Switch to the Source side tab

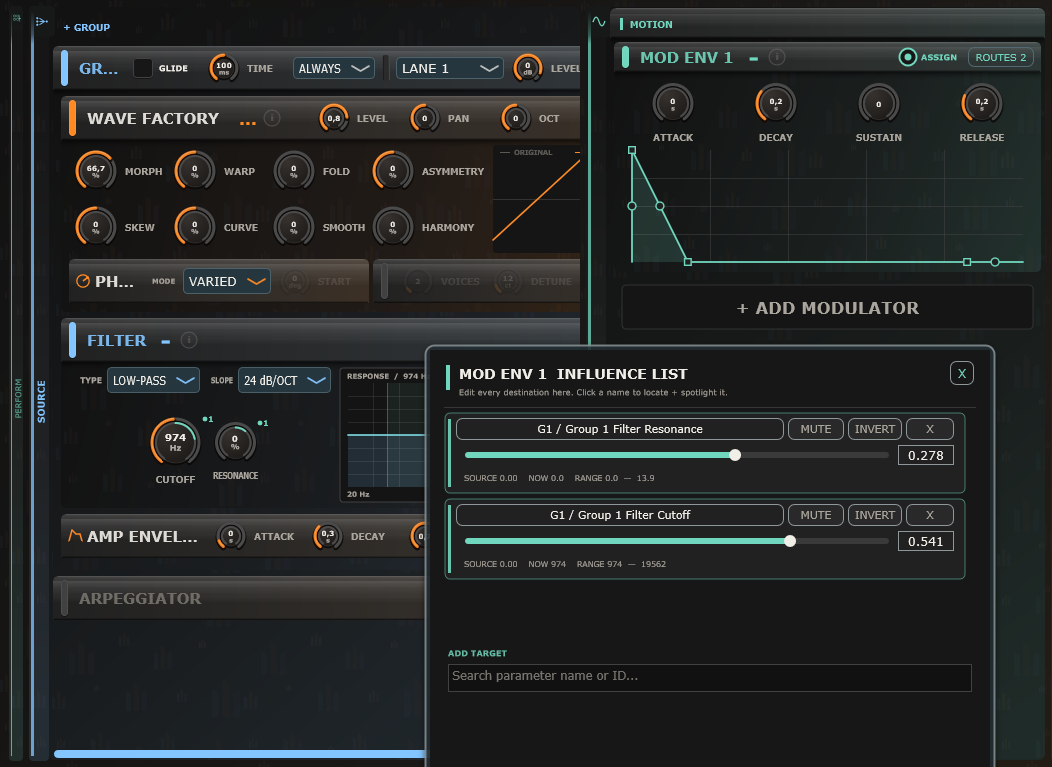pos(41,402)
